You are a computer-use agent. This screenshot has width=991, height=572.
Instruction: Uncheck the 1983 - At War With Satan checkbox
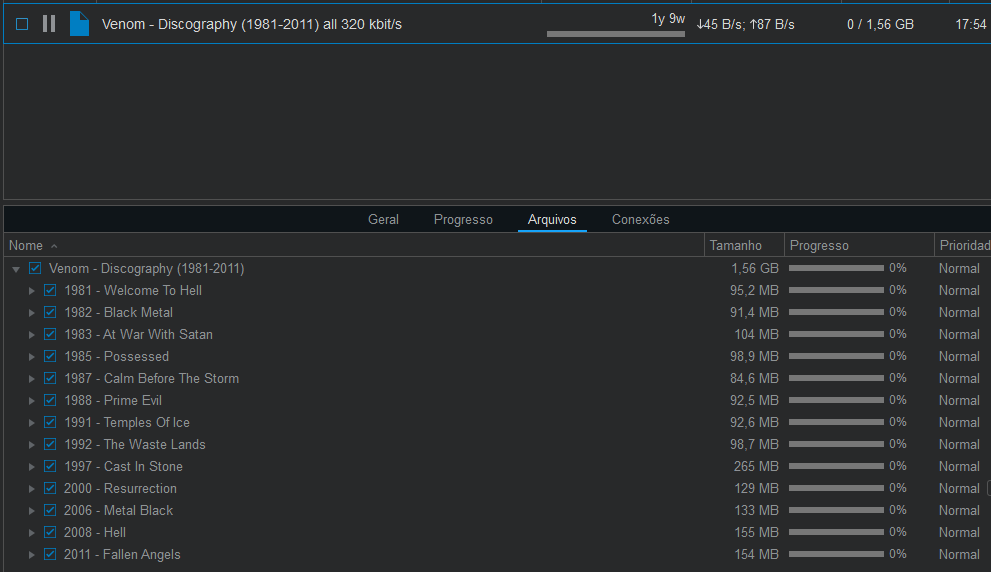click(x=50, y=334)
